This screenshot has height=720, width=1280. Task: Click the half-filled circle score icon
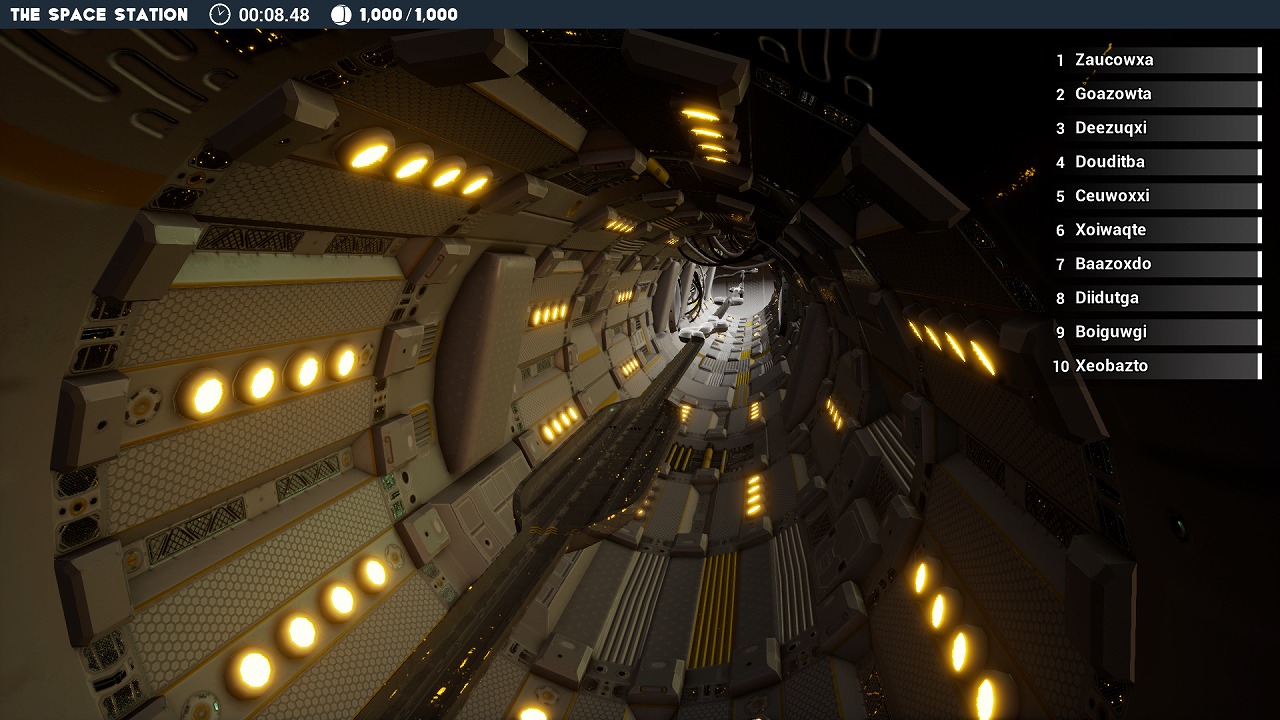pyautogui.click(x=341, y=14)
